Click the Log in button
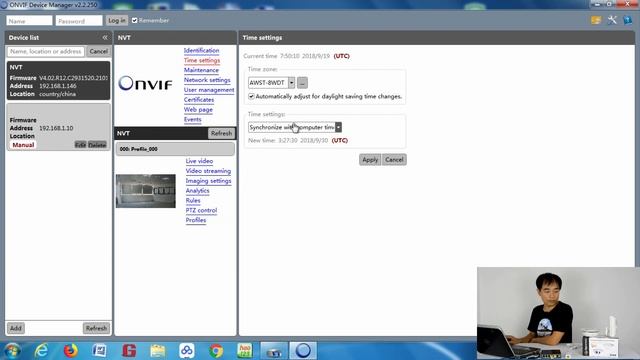The height and width of the screenshot is (360, 640). tap(117, 20)
